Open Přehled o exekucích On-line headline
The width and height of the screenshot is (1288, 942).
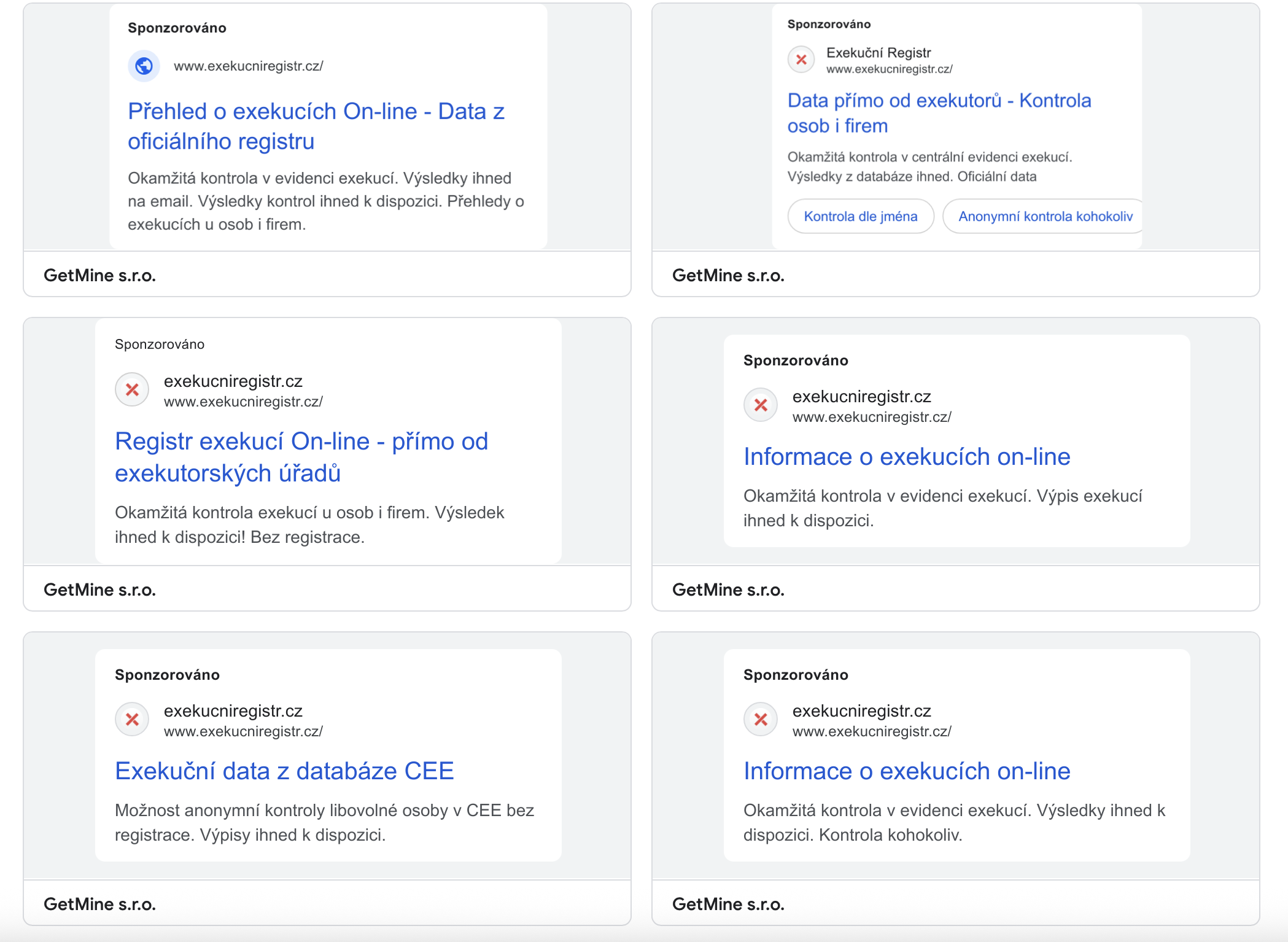click(x=316, y=127)
